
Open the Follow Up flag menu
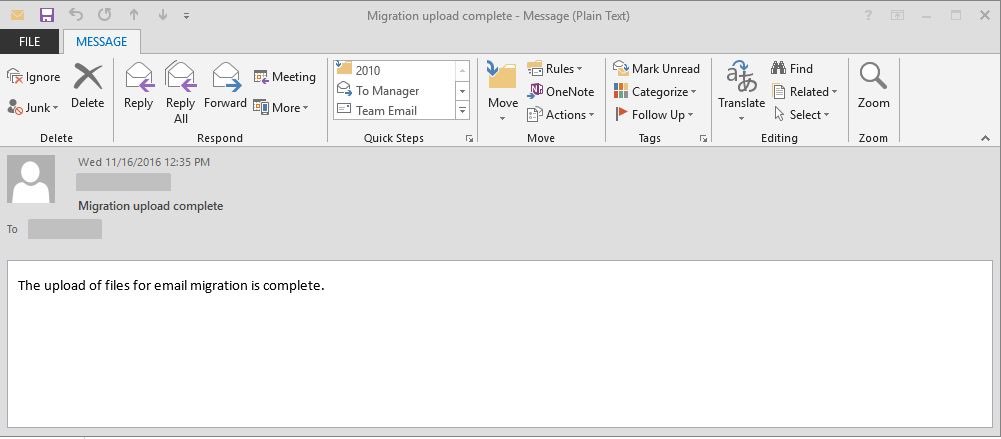653,115
